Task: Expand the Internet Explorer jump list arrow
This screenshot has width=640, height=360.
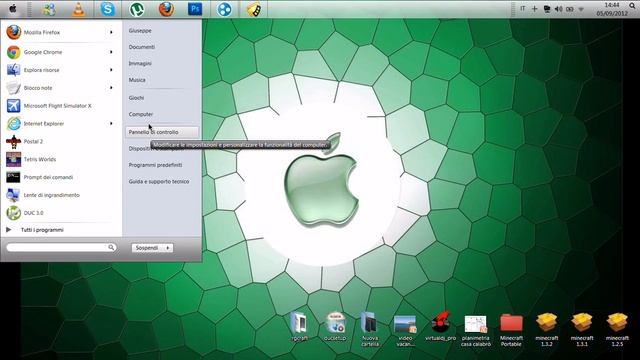Action: (x=111, y=124)
